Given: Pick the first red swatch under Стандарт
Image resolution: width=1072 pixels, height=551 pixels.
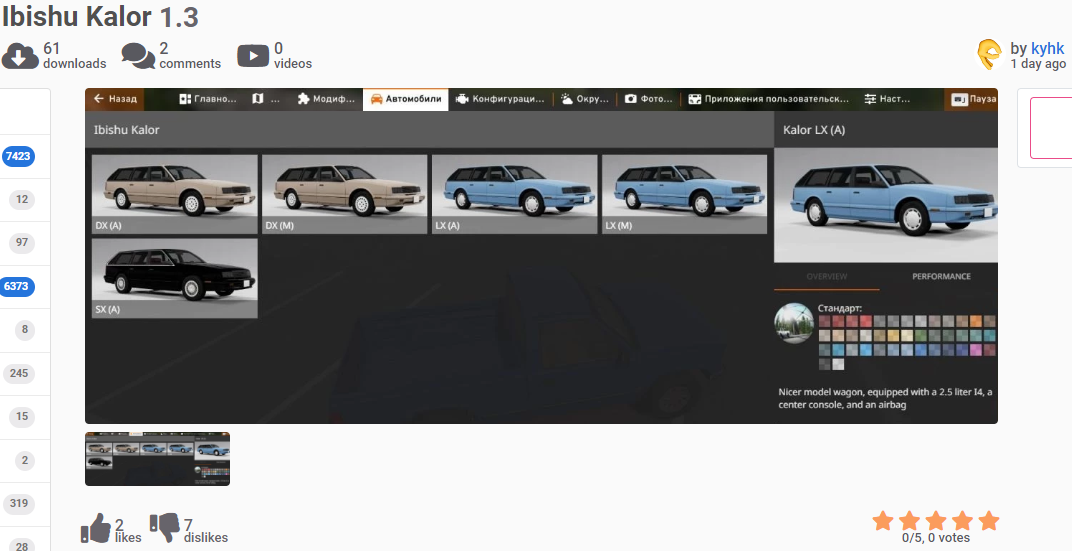Looking at the screenshot, I should (825, 321).
